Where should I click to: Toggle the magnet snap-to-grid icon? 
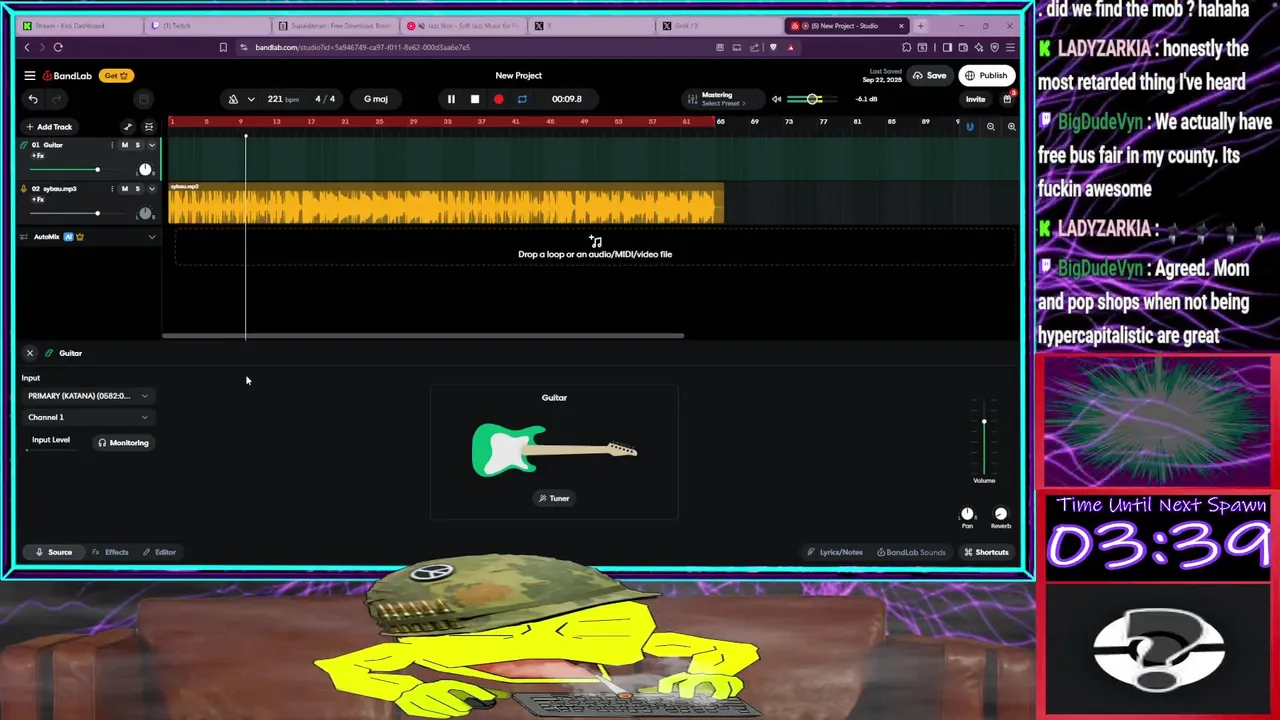coord(969,127)
